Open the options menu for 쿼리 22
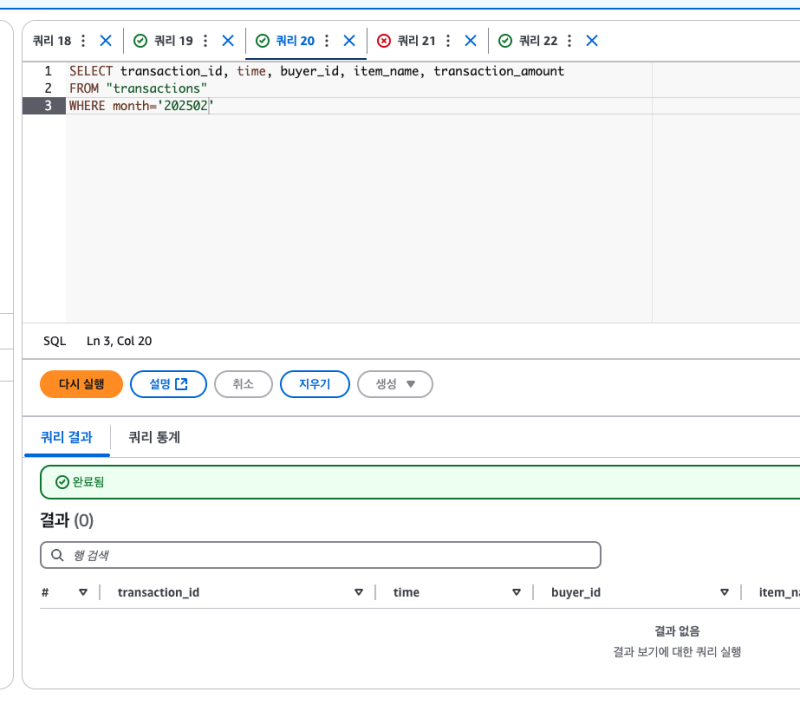 click(570, 41)
